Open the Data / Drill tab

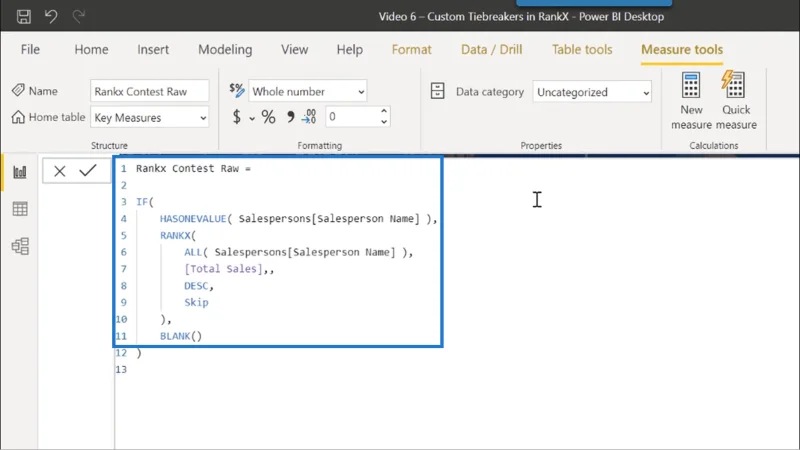point(491,49)
